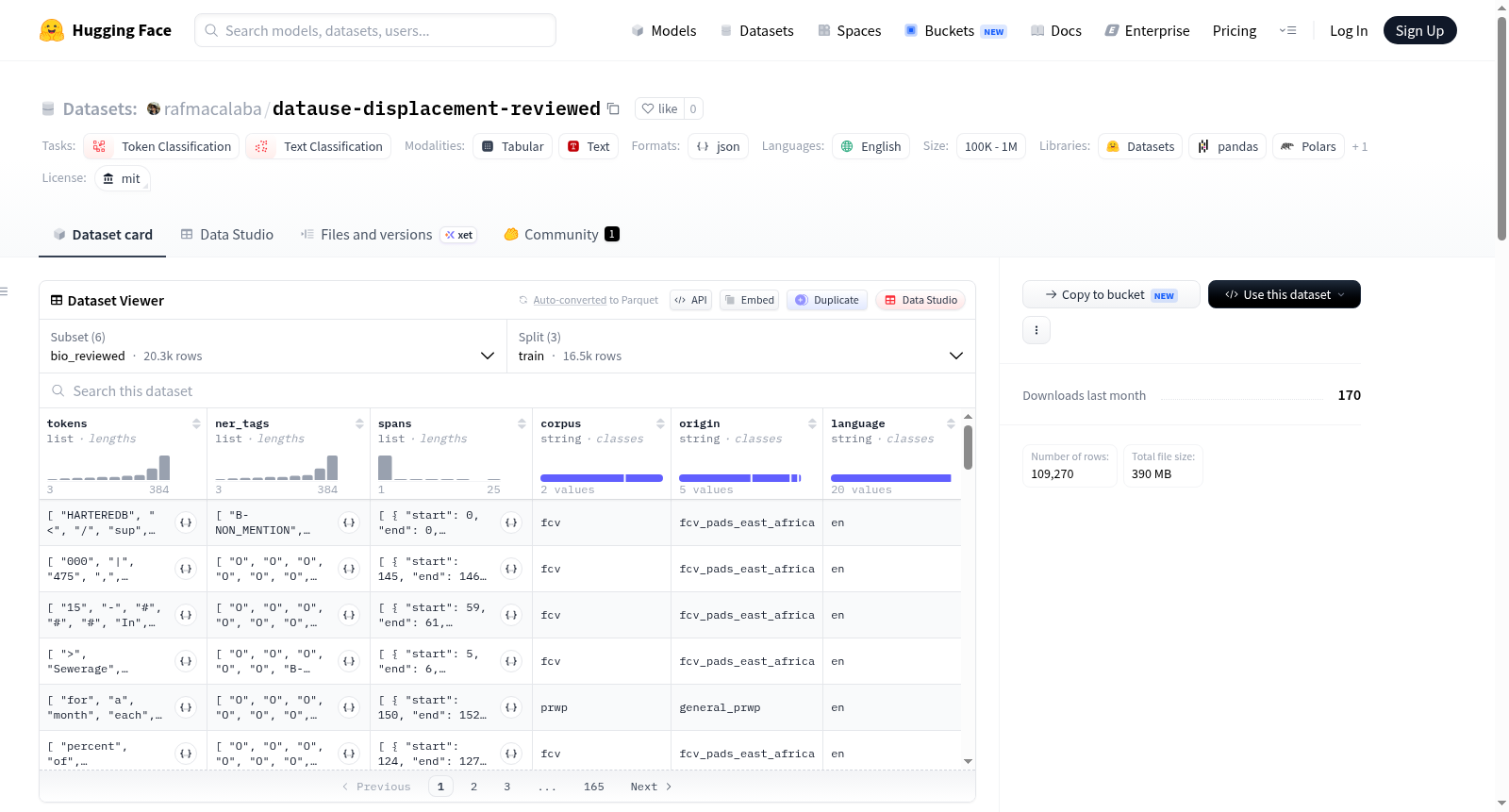Image resolution: width=1509 pixels, height=812 pixels.
Task: Click the mit license tag
Action: (123, 178)
